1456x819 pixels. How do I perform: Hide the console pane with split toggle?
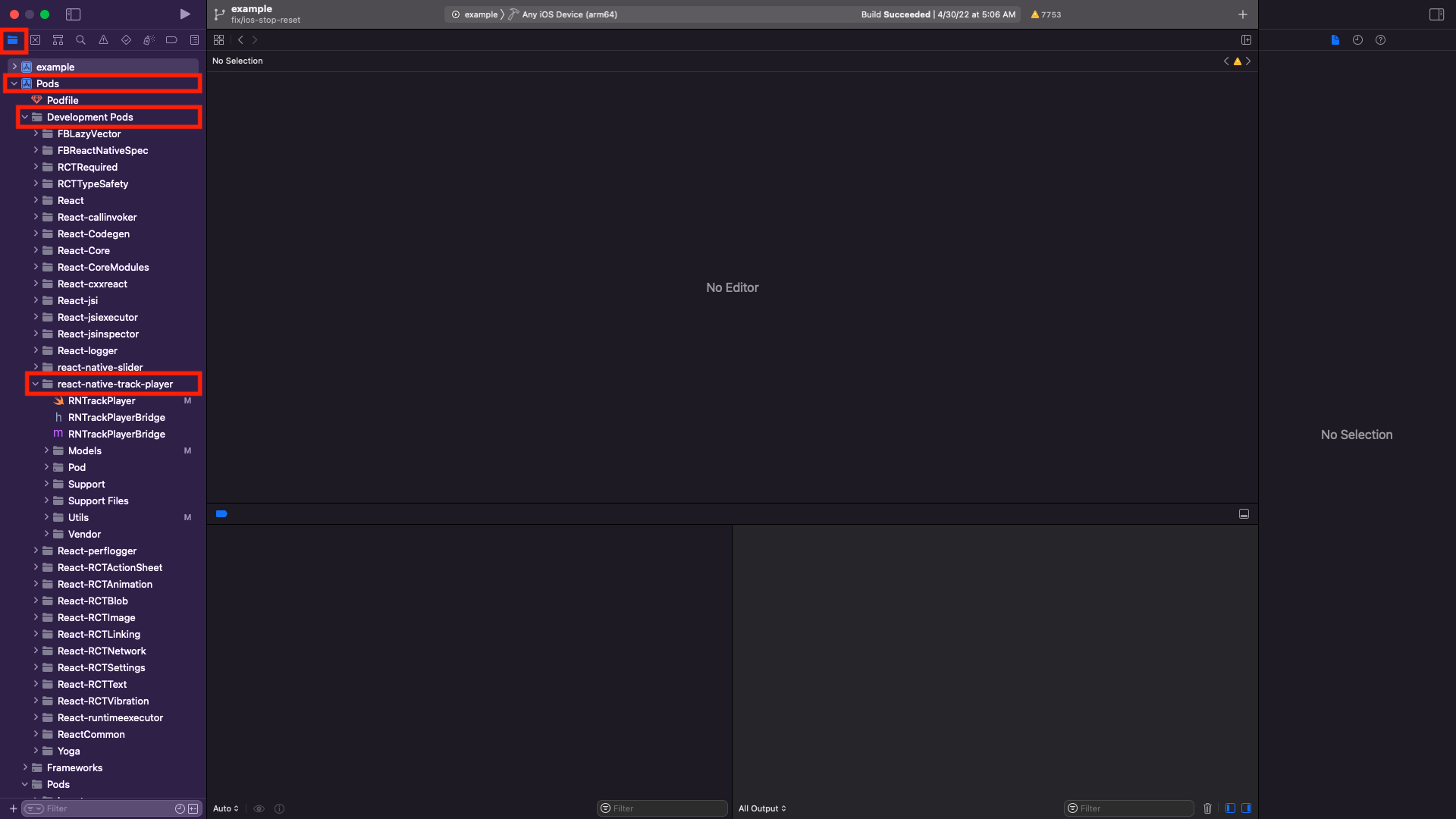pos(1248,808)
